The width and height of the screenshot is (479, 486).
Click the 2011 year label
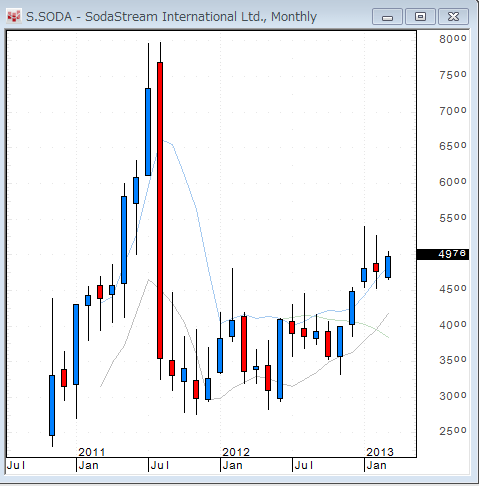coord(92,452)
